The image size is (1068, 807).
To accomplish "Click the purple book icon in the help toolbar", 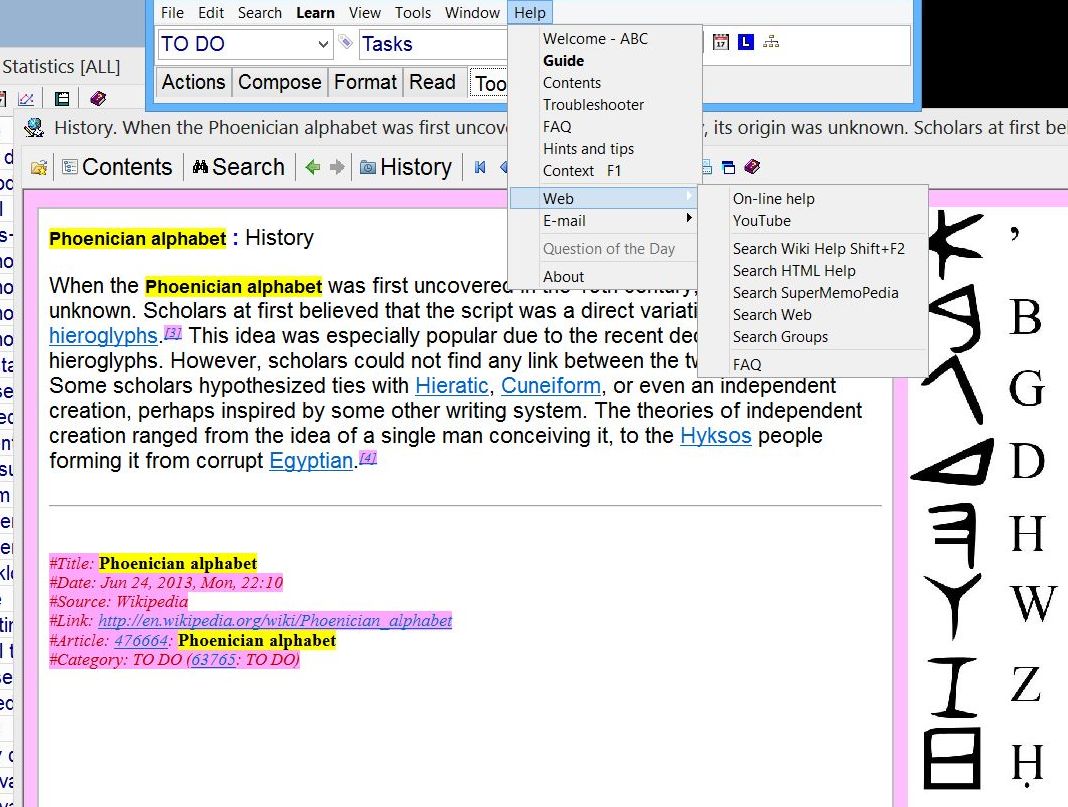I will [x=752, y=167].
